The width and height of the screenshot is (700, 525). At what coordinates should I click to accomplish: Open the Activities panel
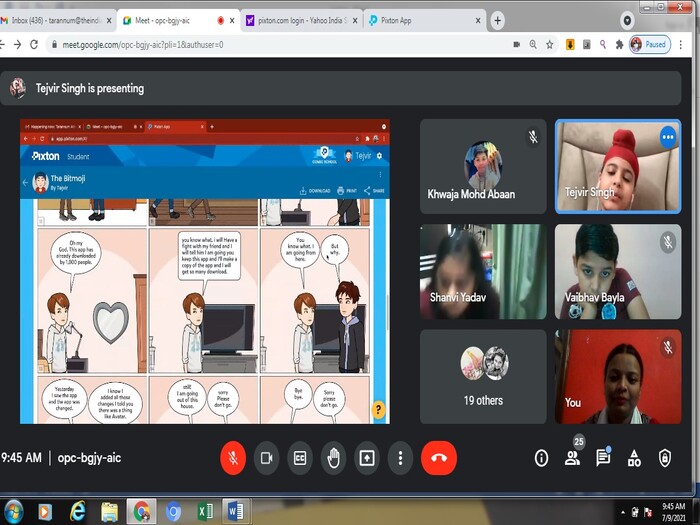634,458
